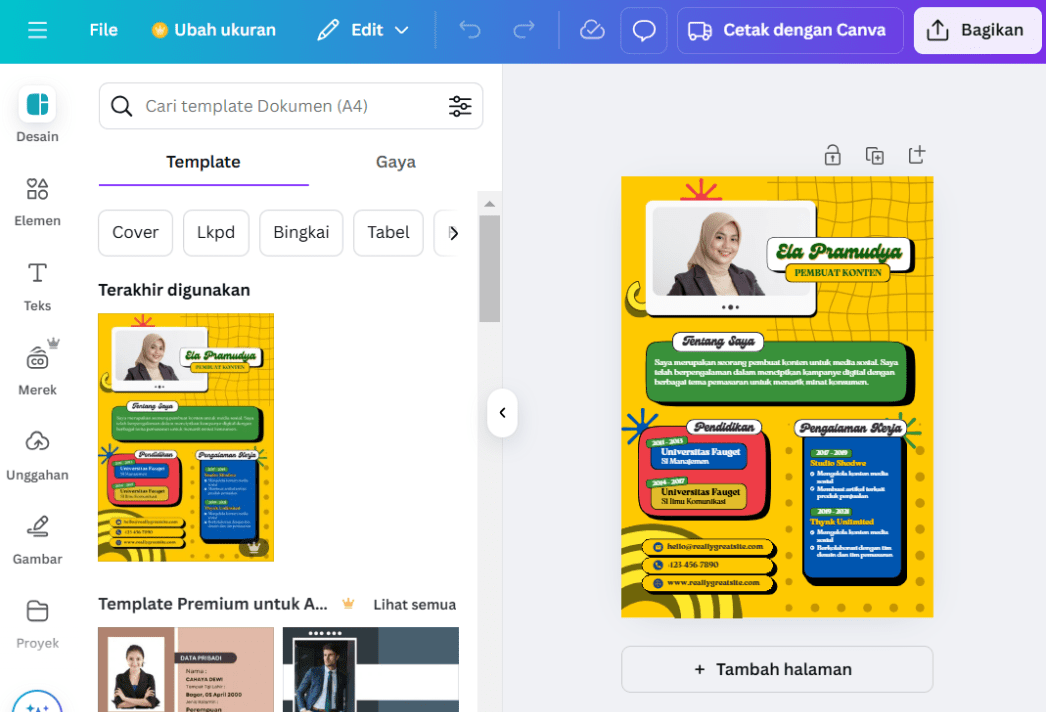
Task: Open the comments icon
Action: pyautogui.click(x=643, y=30)
